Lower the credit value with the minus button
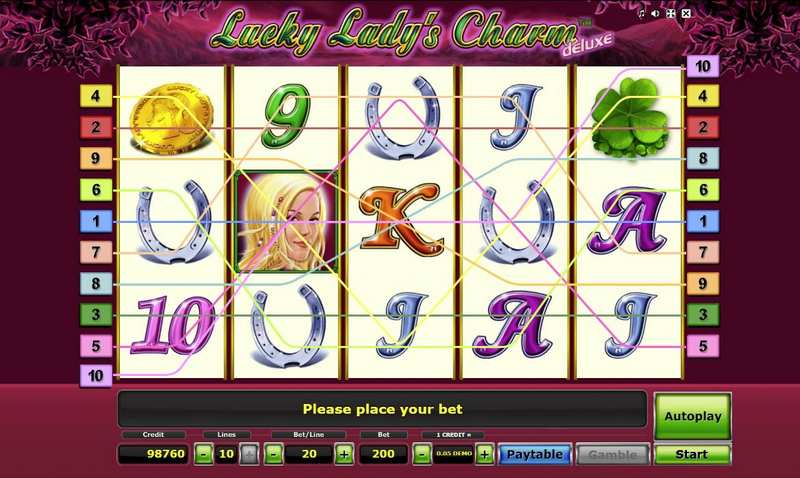Image resolution: width=800 pixels, height=478 pixels. pos(421,454)
